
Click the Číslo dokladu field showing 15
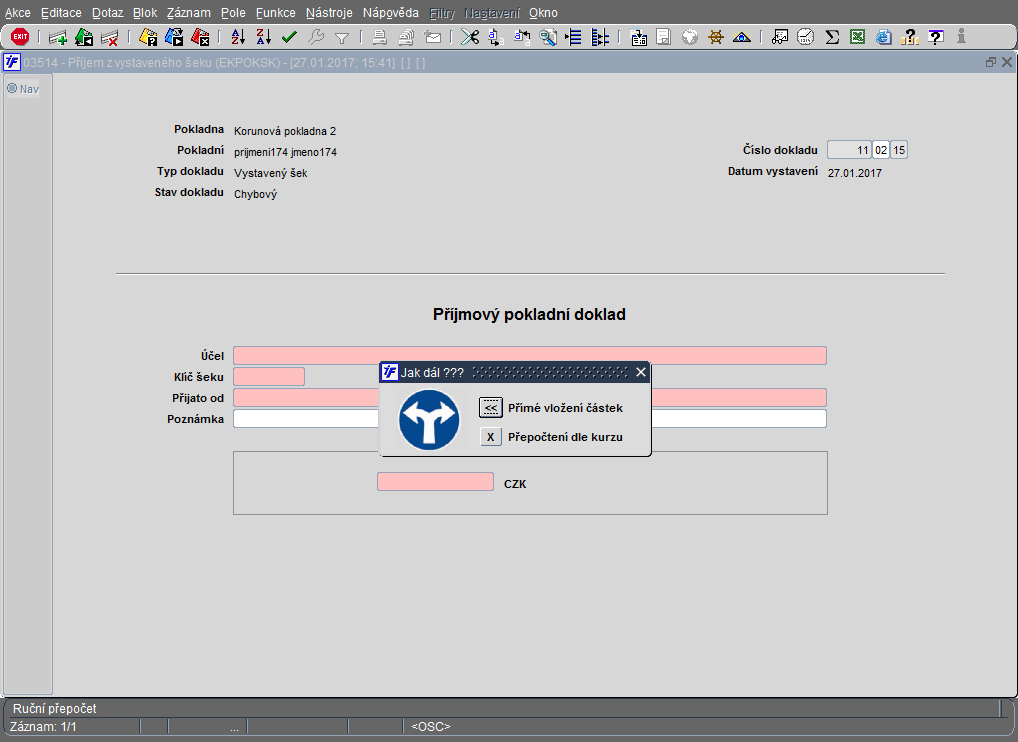(899, 150)
